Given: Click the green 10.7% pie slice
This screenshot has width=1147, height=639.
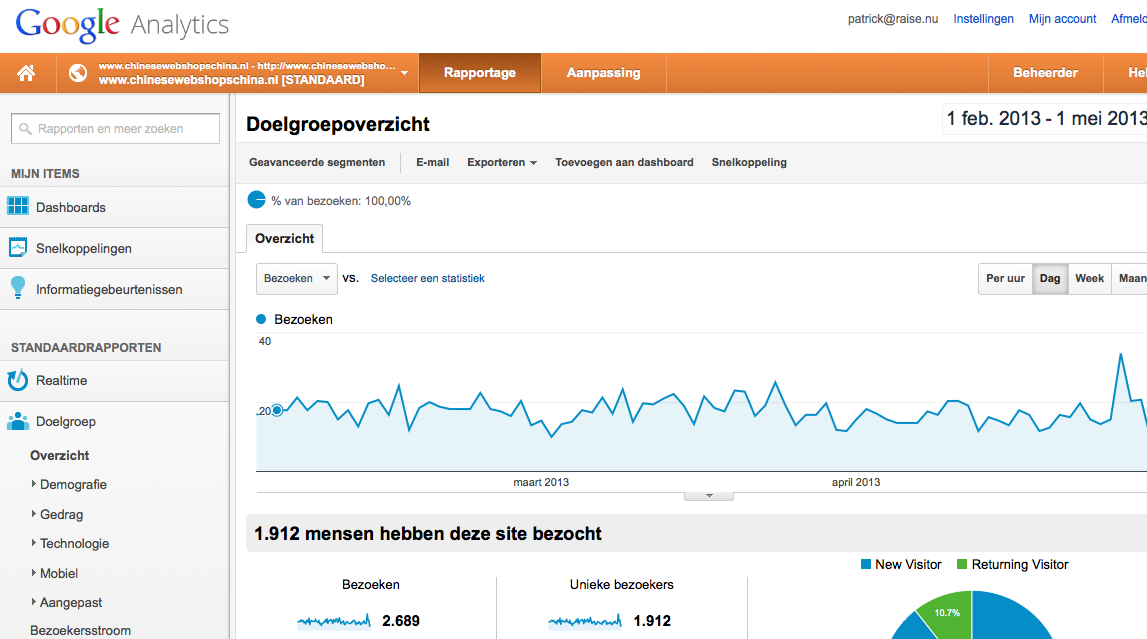Looking at the screenshot, I should click(946, 614).
